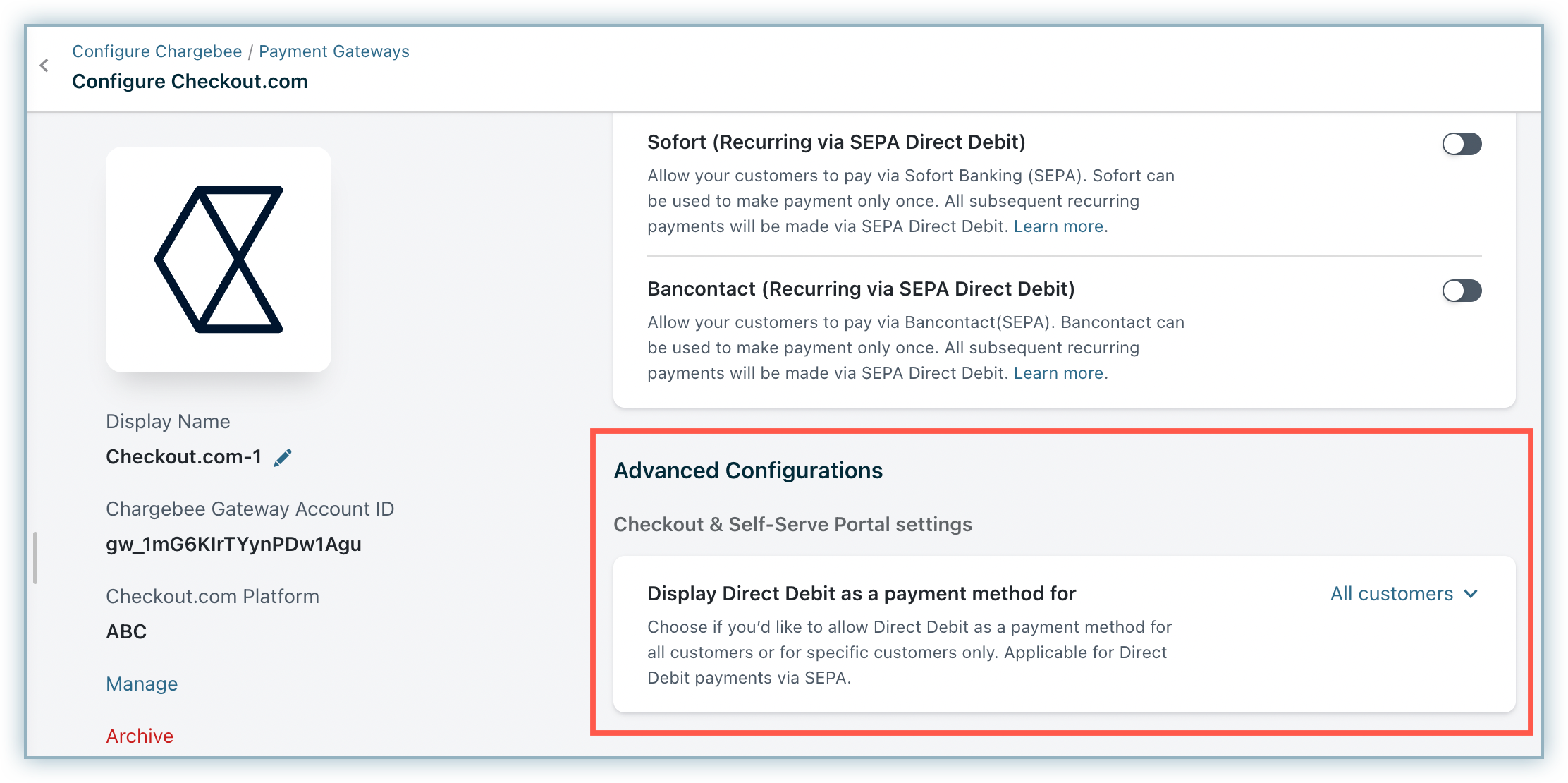Click the left panel scrollbar handle

(x=35, y=558)
